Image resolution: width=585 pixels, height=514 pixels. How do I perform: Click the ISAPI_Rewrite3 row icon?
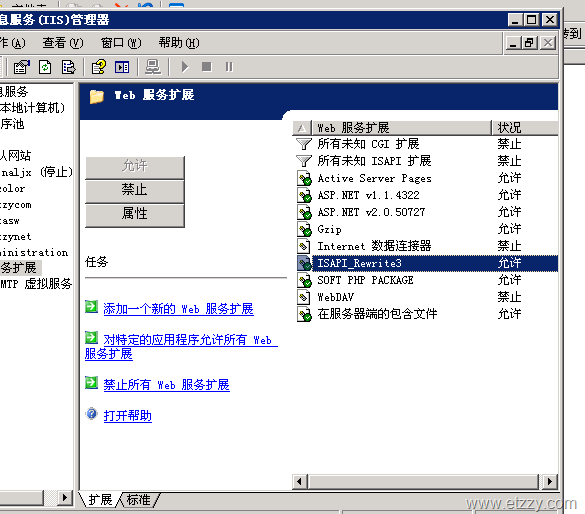304,263
